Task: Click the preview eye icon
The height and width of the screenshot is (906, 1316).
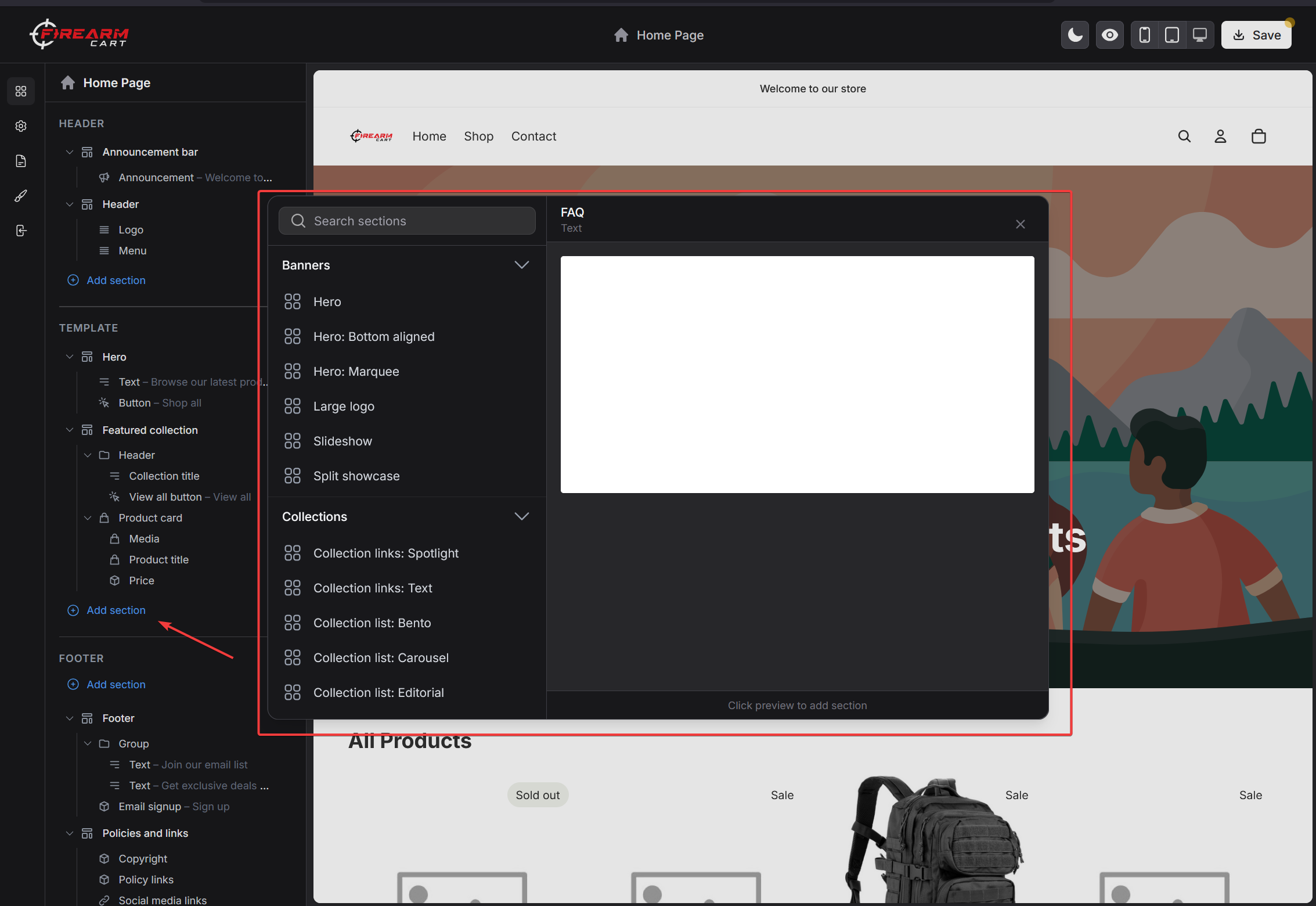Action: coord(1109,35)
